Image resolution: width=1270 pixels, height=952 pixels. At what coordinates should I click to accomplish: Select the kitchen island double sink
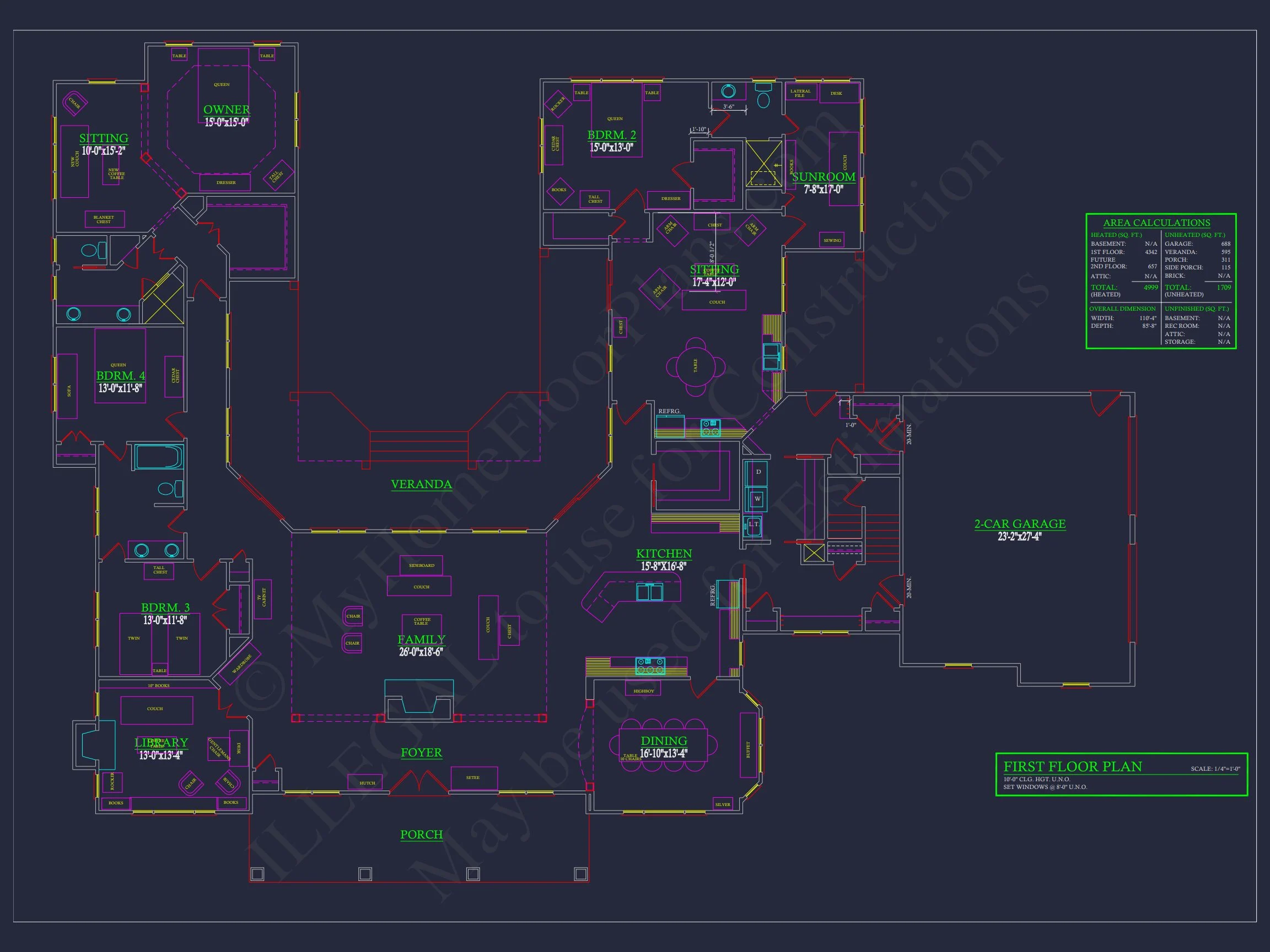click(x=649, y=591)
